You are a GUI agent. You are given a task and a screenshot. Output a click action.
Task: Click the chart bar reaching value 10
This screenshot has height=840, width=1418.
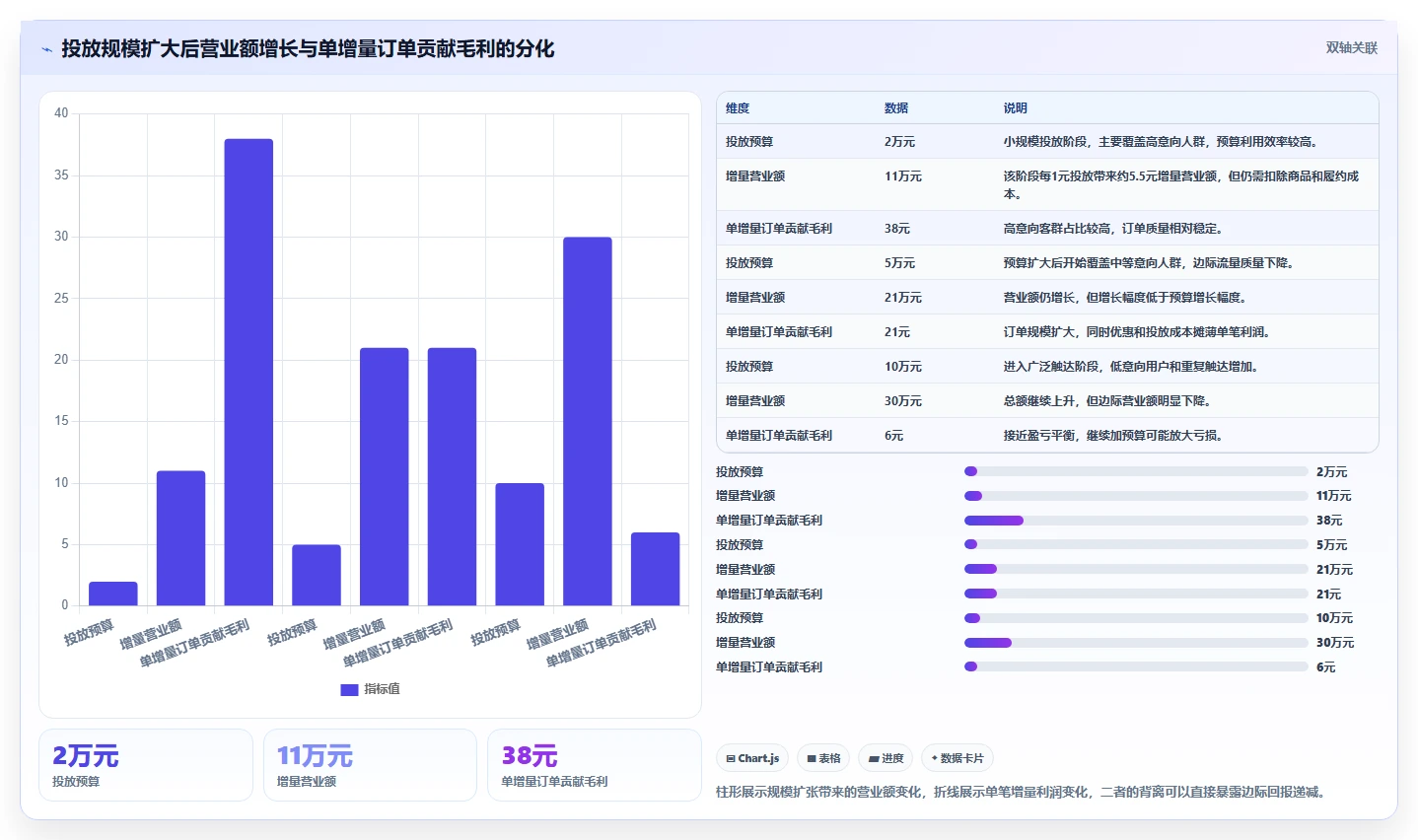point(520,544)
